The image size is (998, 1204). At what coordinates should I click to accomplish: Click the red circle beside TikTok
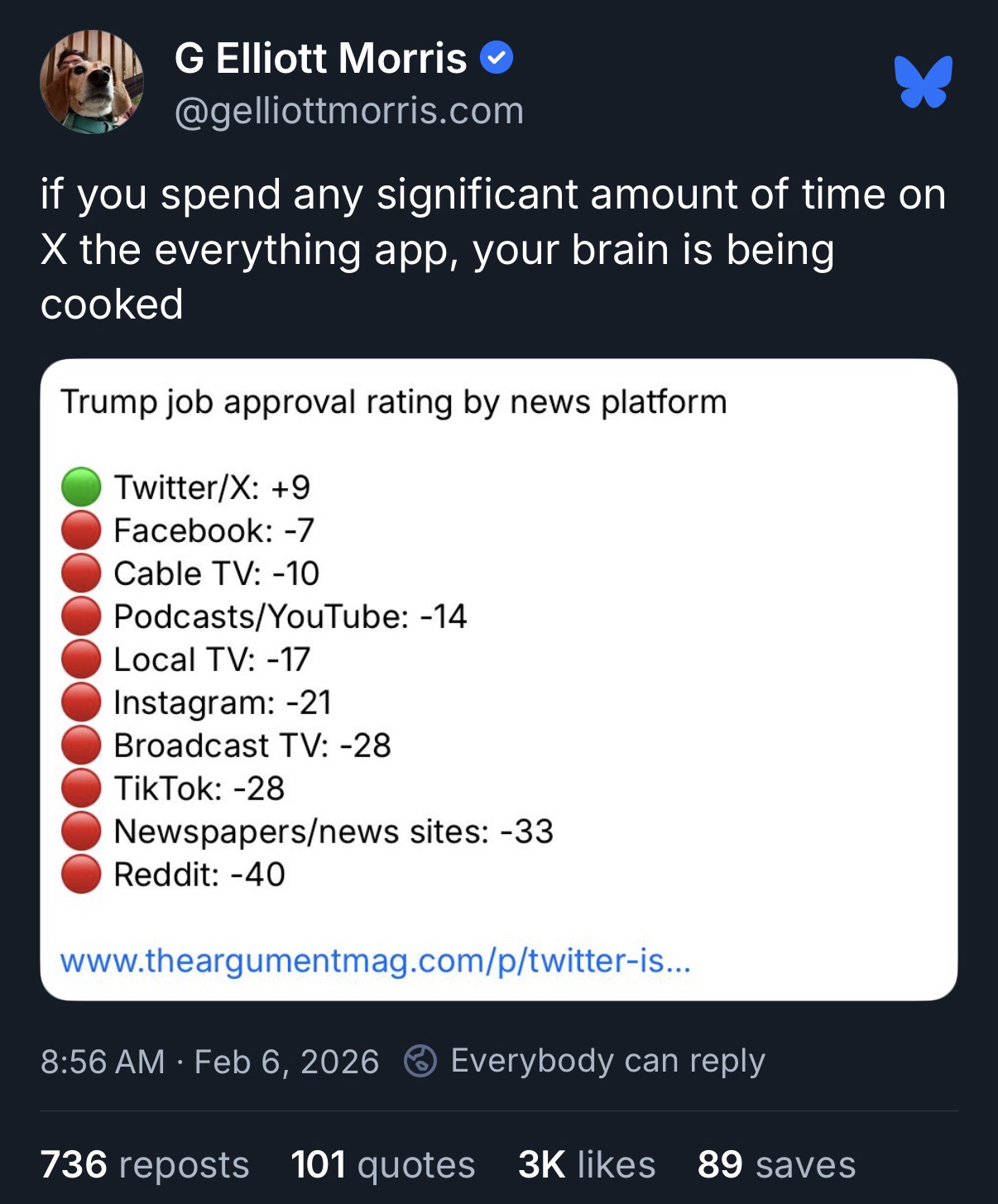[x=81, y=789]
